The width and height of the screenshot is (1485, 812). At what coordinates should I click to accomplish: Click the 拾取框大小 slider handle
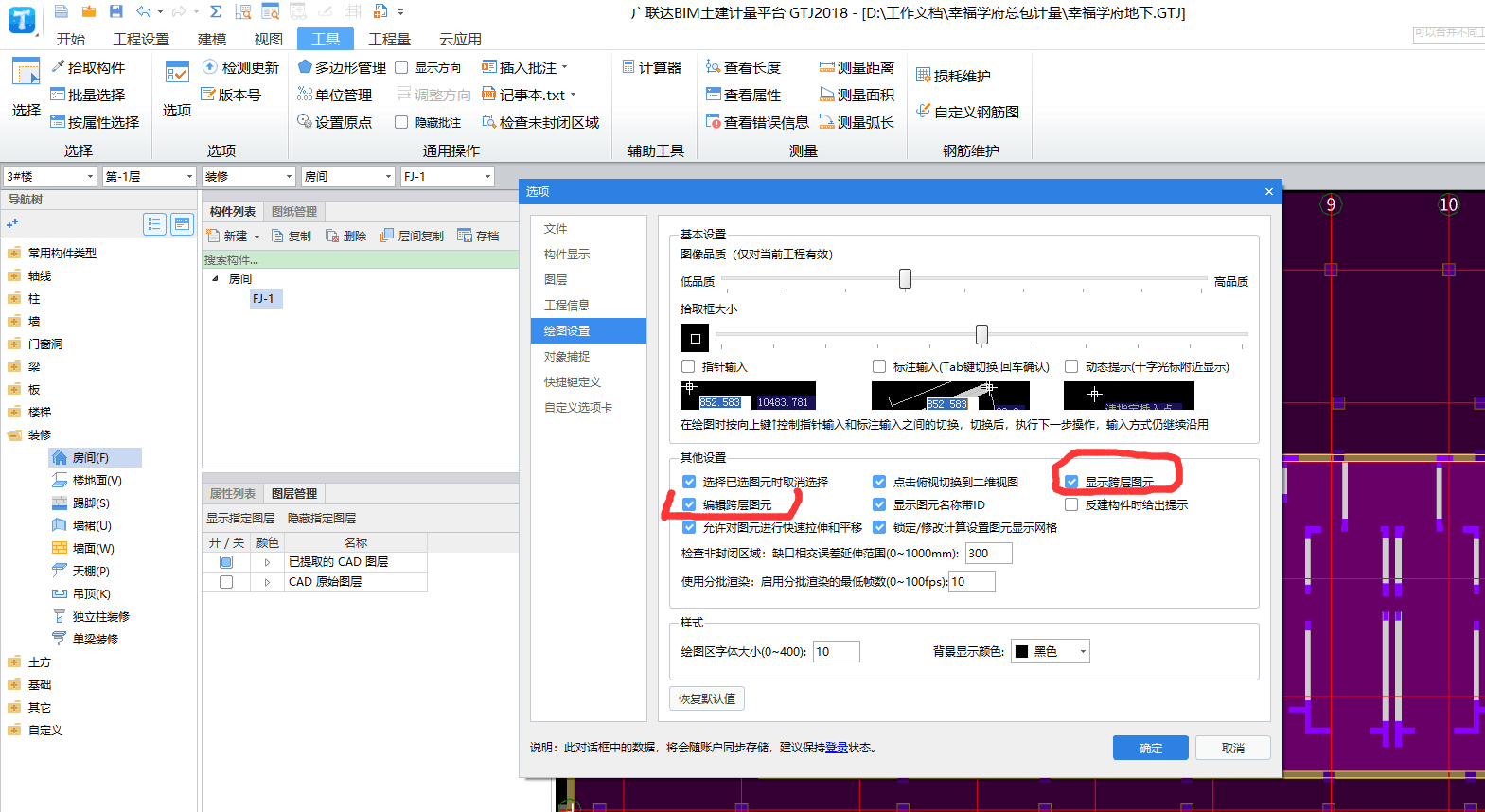pos(981,334)
